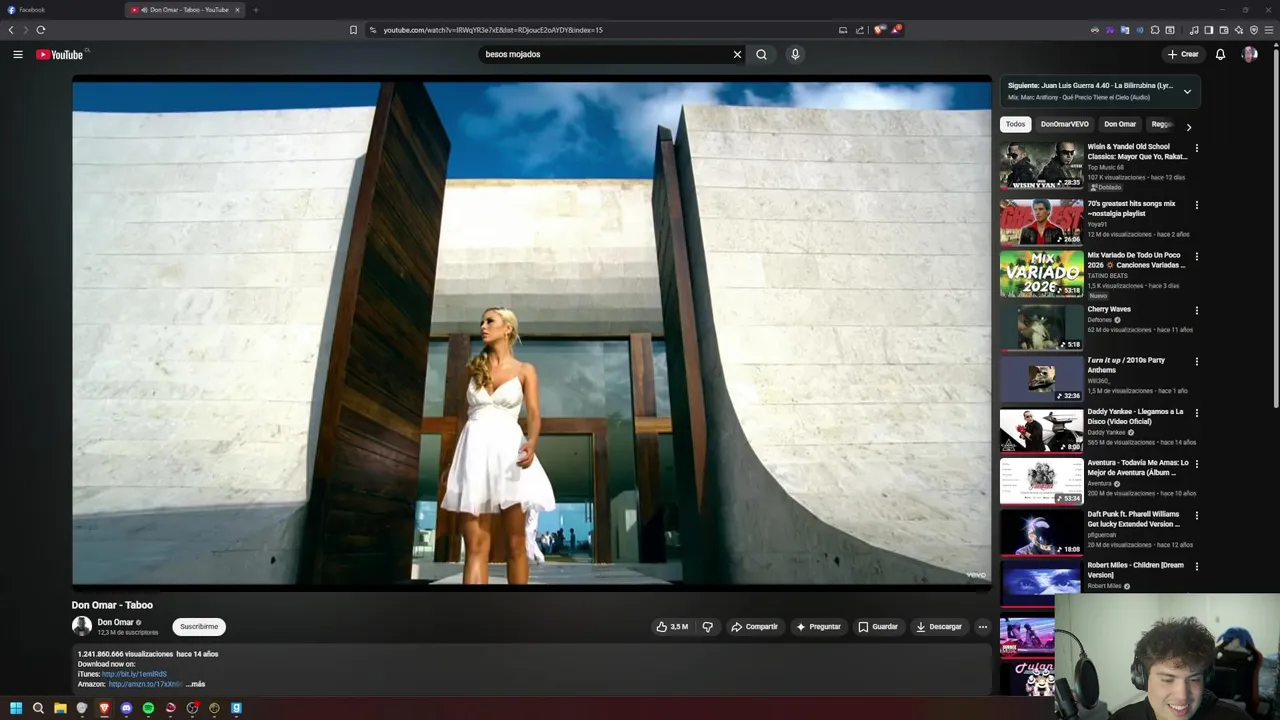This screenshot has height=720, width=1280.
Task: Open Spotify from the taskbar
Action: [148, 708]
